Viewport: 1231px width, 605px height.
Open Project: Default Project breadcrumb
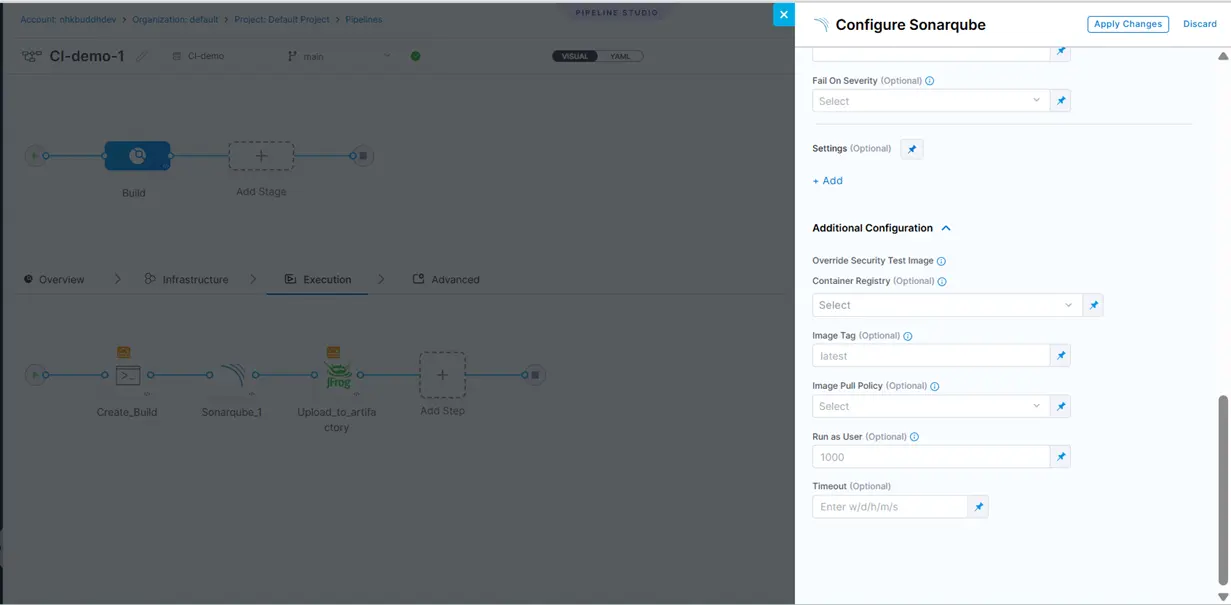click(282, 20)
